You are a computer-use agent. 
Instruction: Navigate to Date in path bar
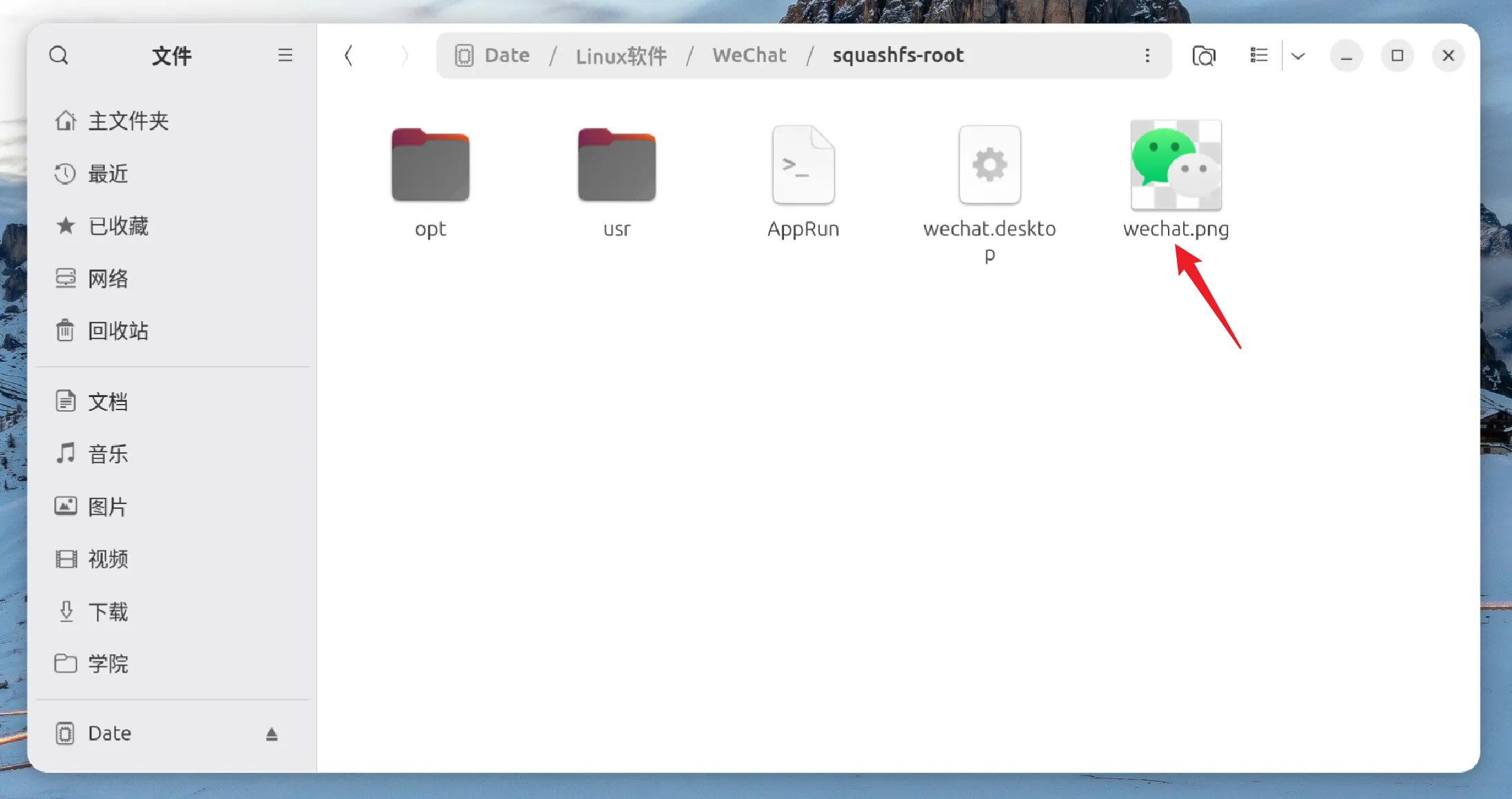click(x=492, y=55)
